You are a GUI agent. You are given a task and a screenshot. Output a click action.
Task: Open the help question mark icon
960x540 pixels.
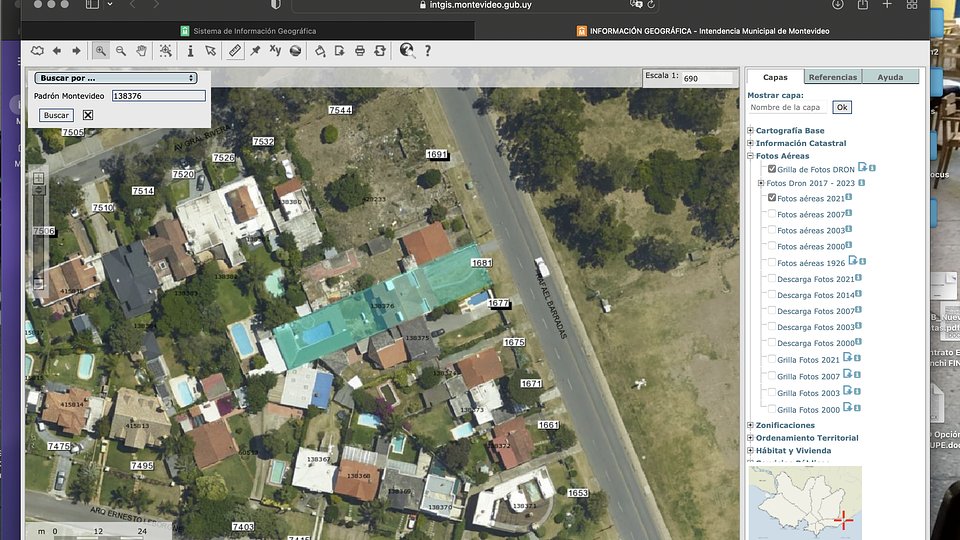coord(428,50)
